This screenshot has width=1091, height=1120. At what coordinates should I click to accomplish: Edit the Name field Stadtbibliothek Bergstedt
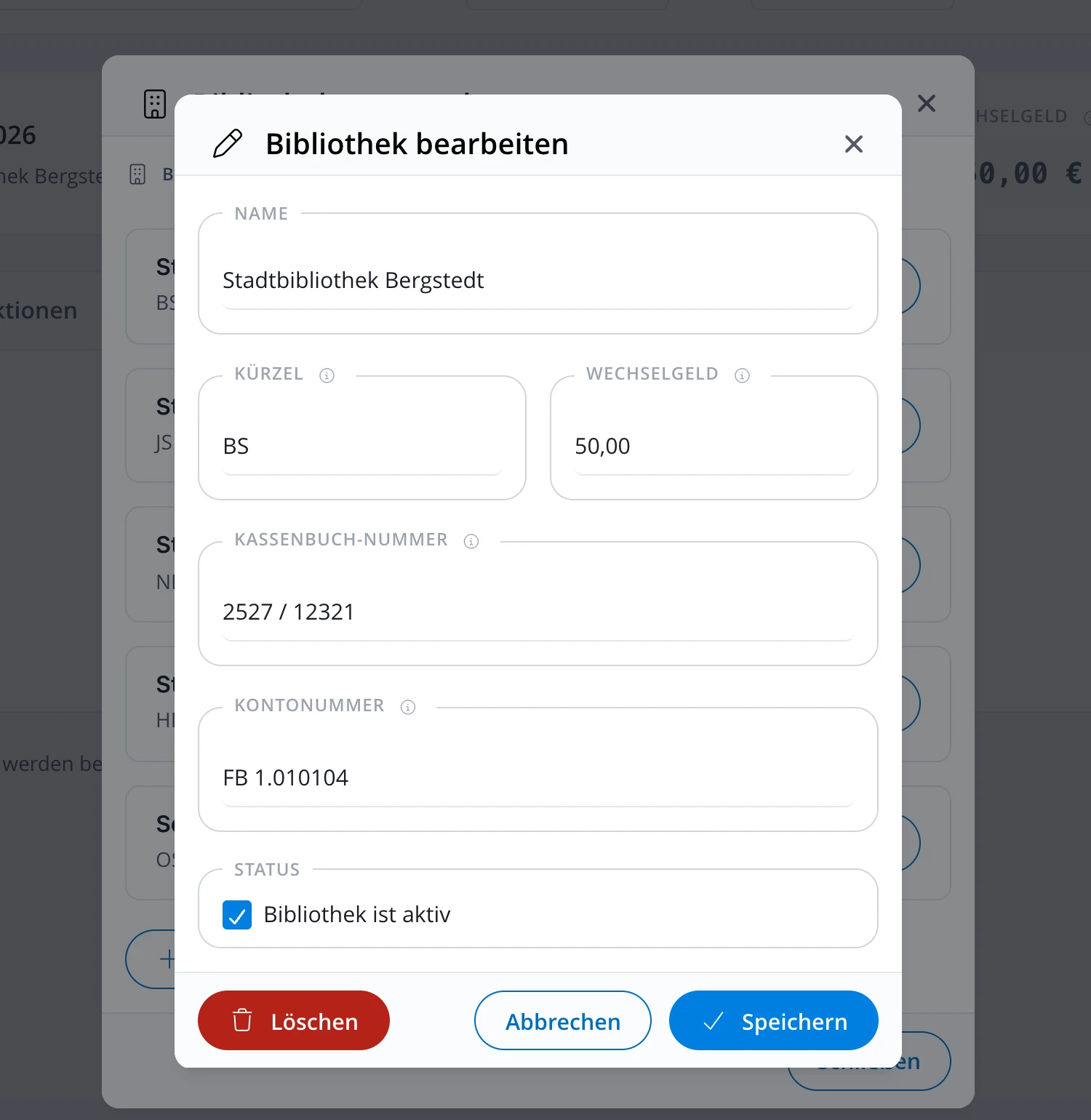[x=538, y=281]
